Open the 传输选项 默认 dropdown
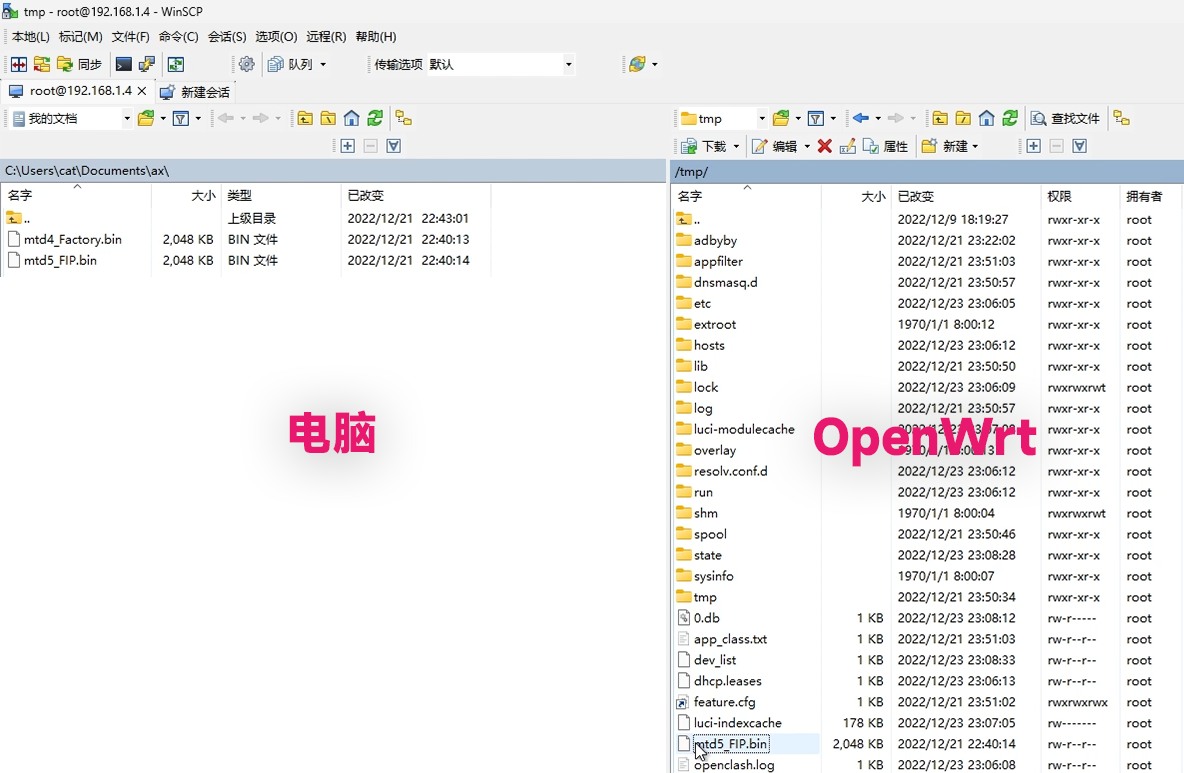The width and height of the screenshot is (1184, 773). 566,64
